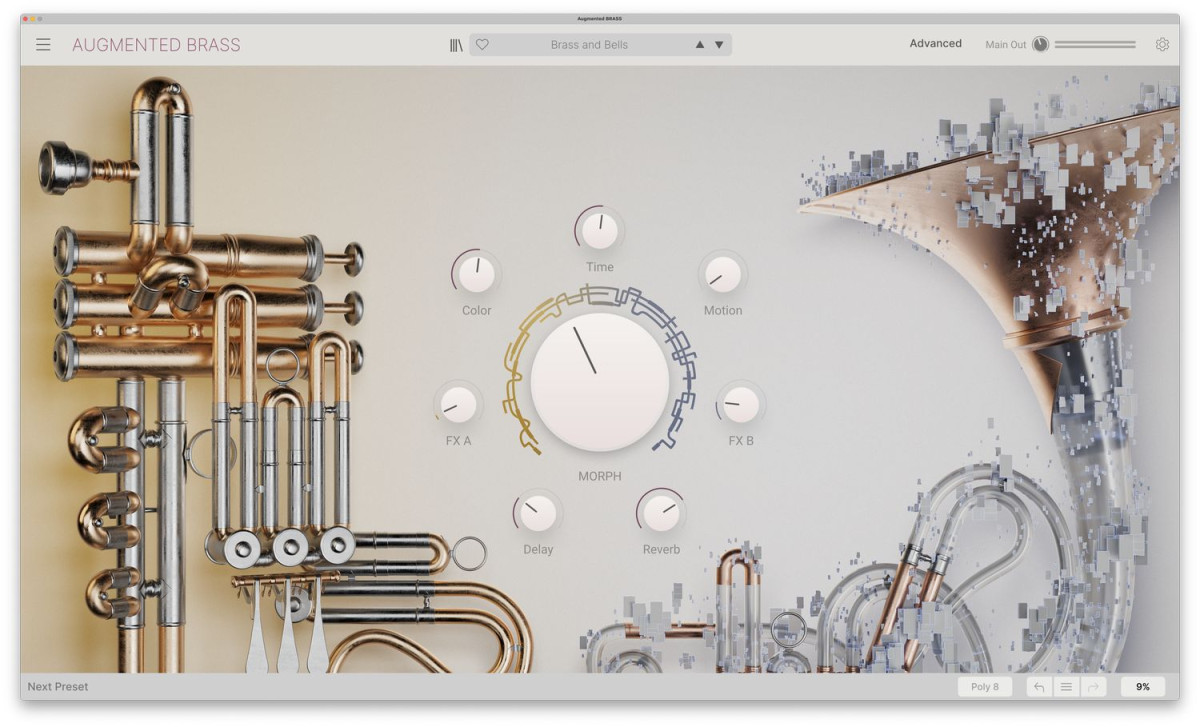This screenshot has height=727, width=1200.
Task: Click the Delay knob
Action: [538, 513]
